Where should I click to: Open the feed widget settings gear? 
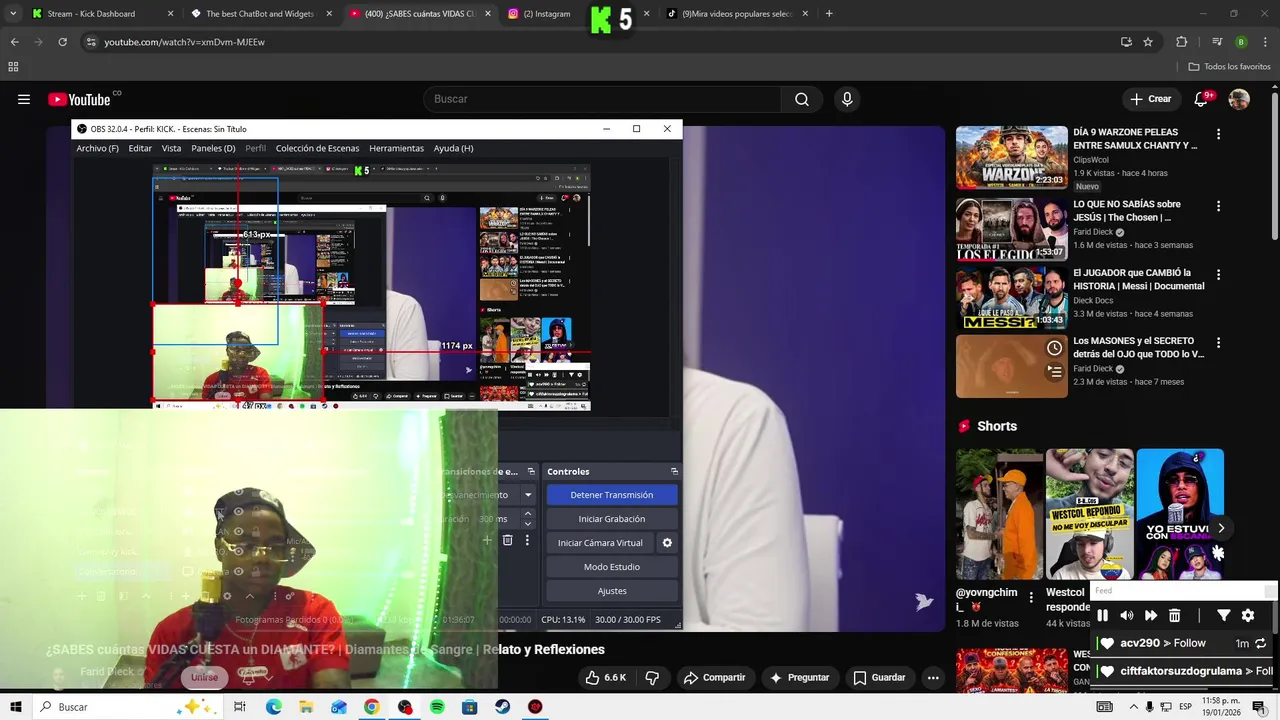point(1248,616)
